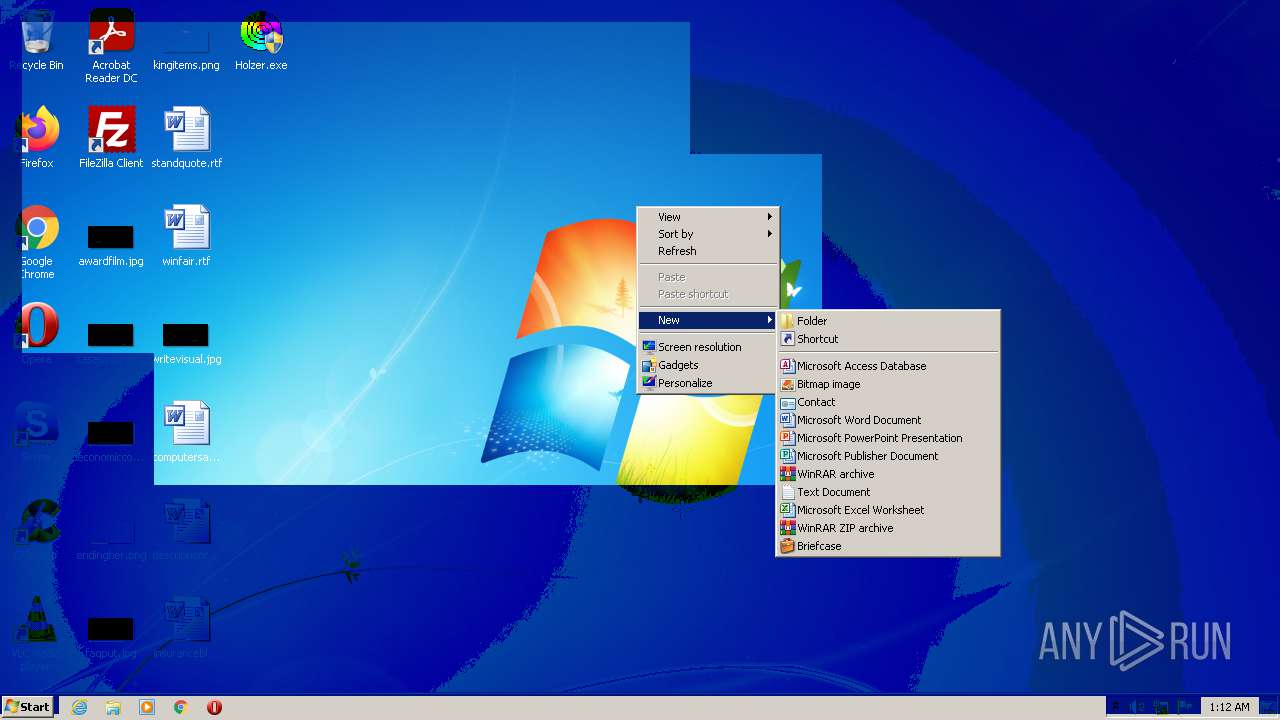This screenshot has height=720, width=1280.
Task: Create new Text Document
Action: pyautogui.click(x=888, y=492)
